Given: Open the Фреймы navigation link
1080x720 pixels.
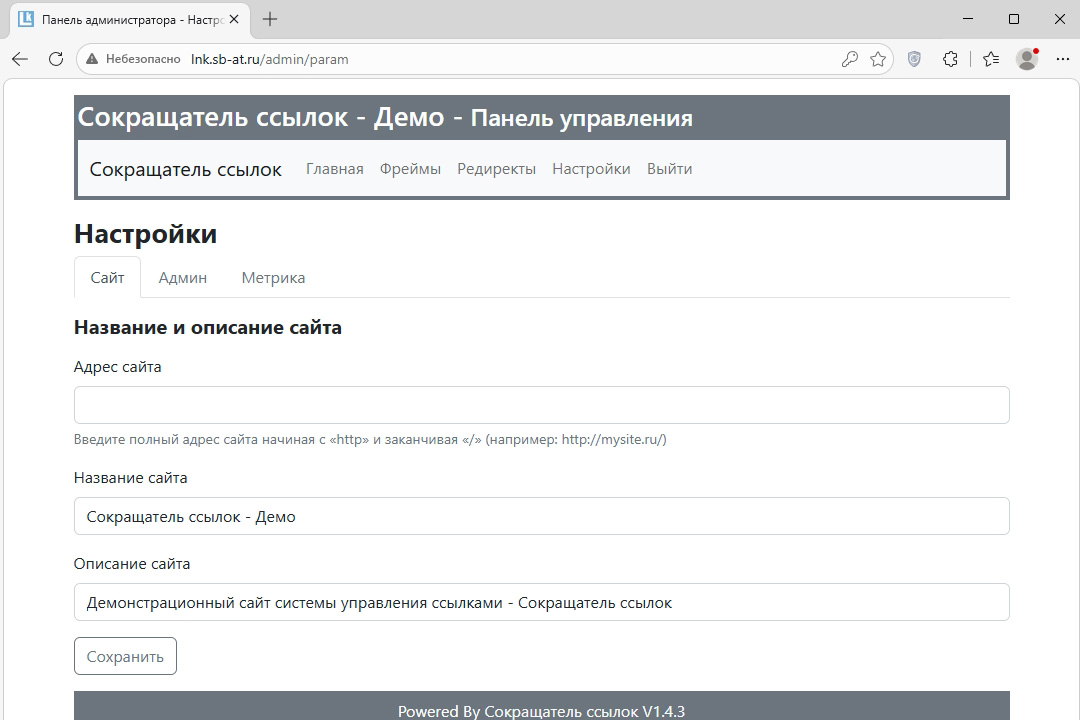Looking at the screenshot, I should click(x=410, y=169).
